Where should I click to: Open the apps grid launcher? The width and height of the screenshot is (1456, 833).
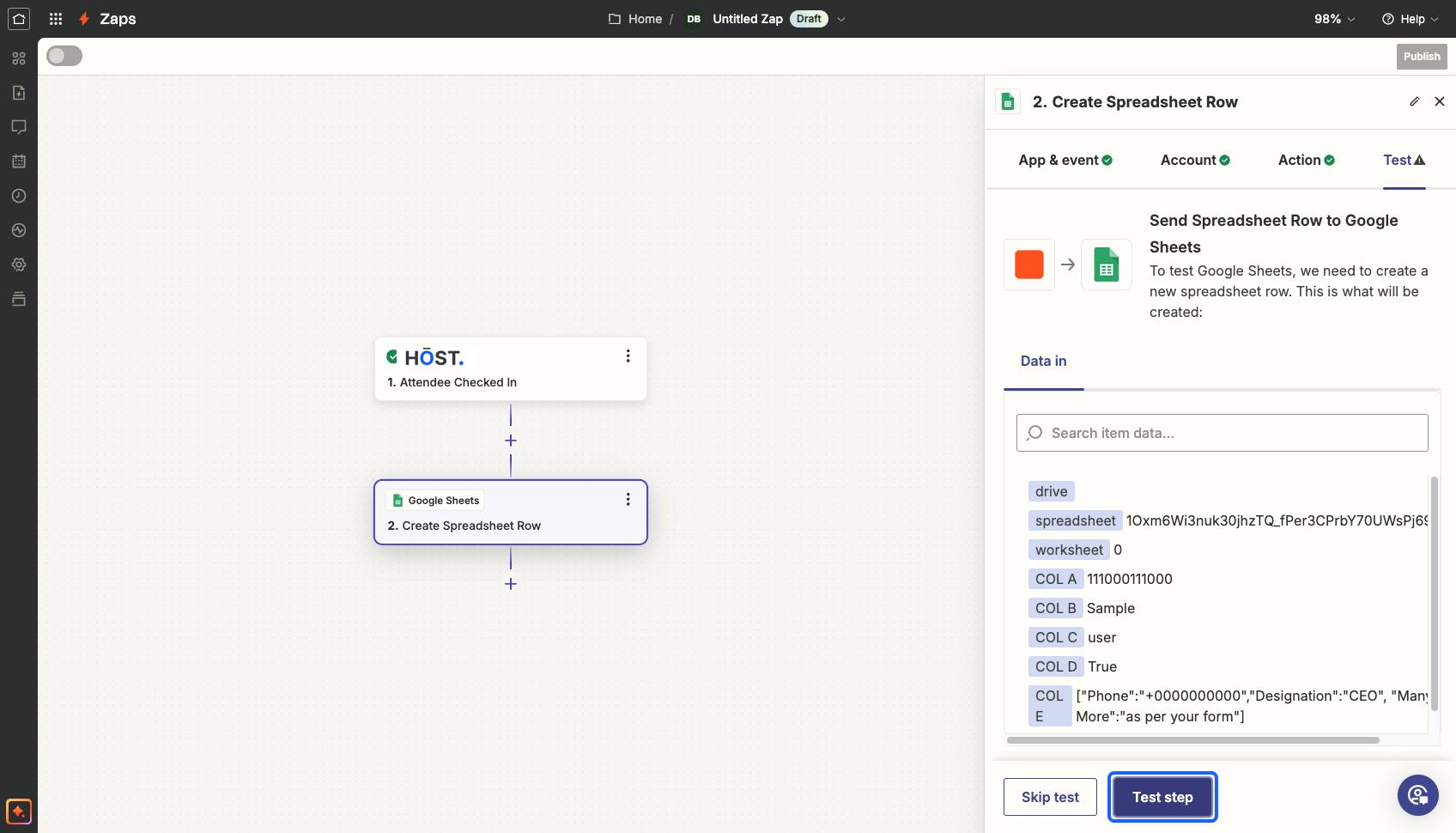pos(56,18)
